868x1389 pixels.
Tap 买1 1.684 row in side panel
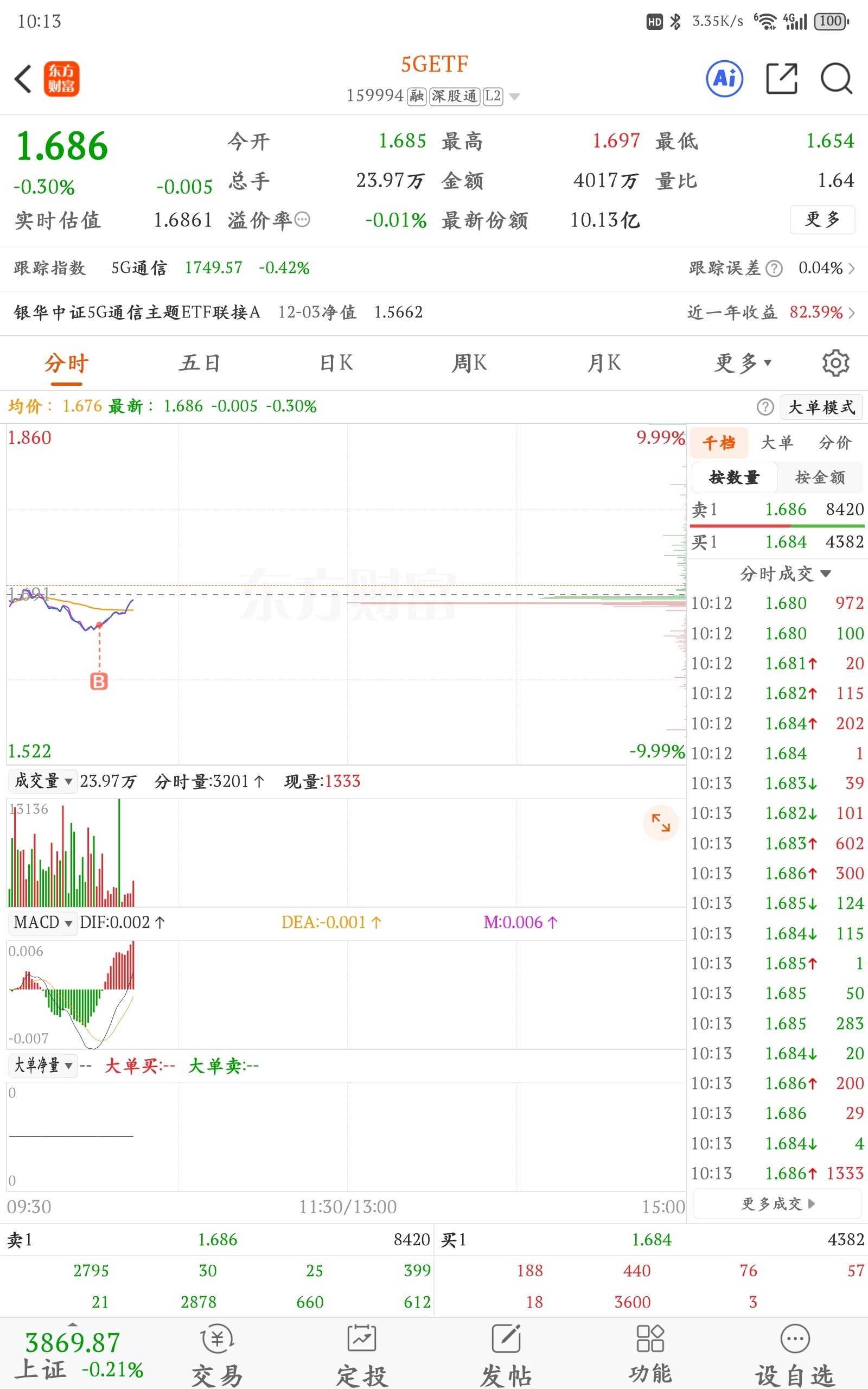coord(777,542)
